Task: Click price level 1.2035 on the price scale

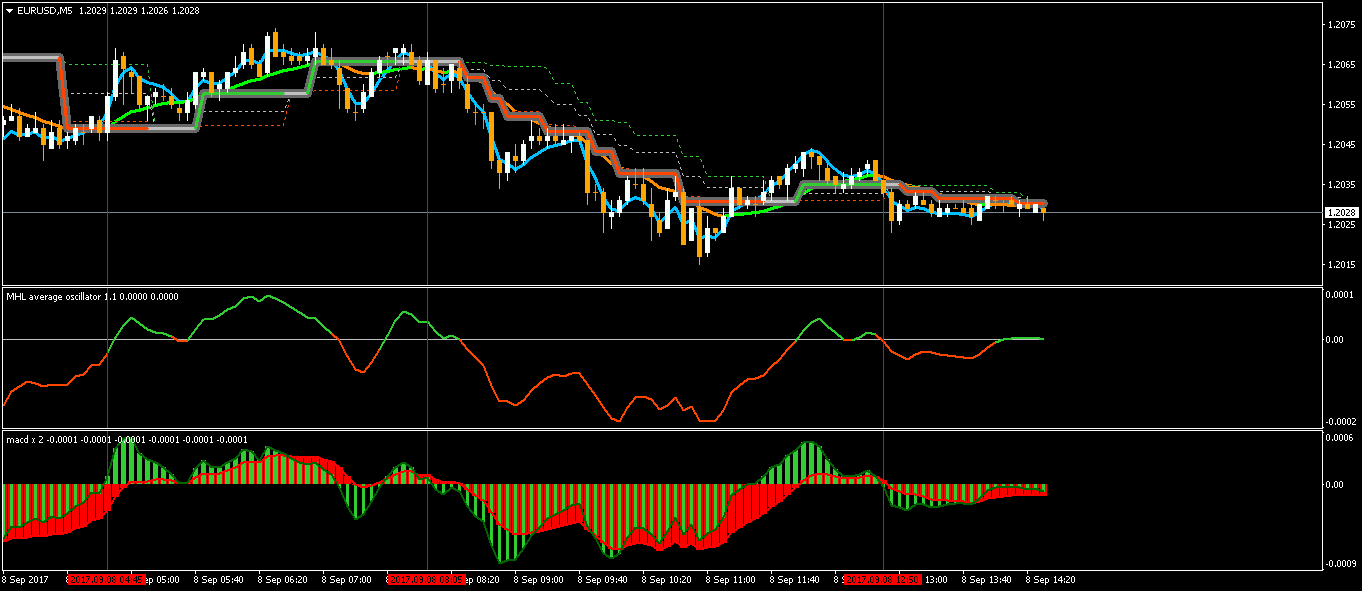Action: (1340, 184)
